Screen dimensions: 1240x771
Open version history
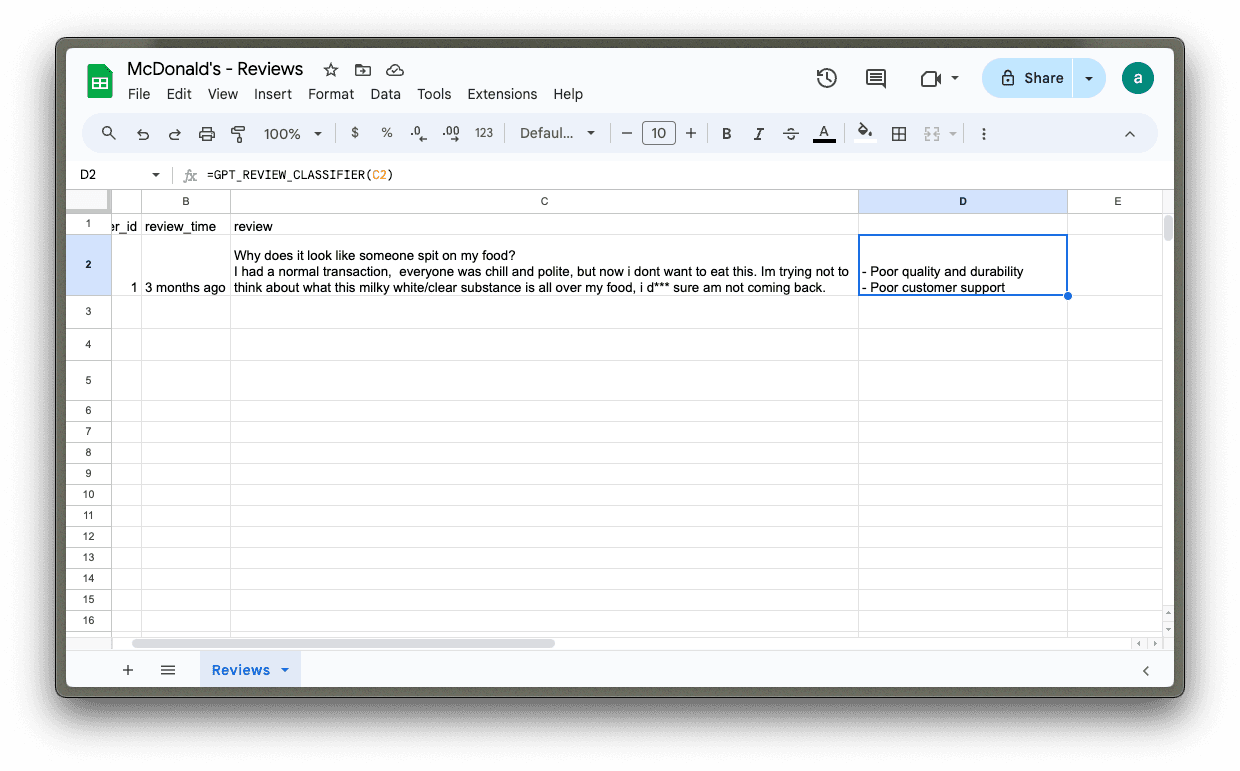point(826,77)
